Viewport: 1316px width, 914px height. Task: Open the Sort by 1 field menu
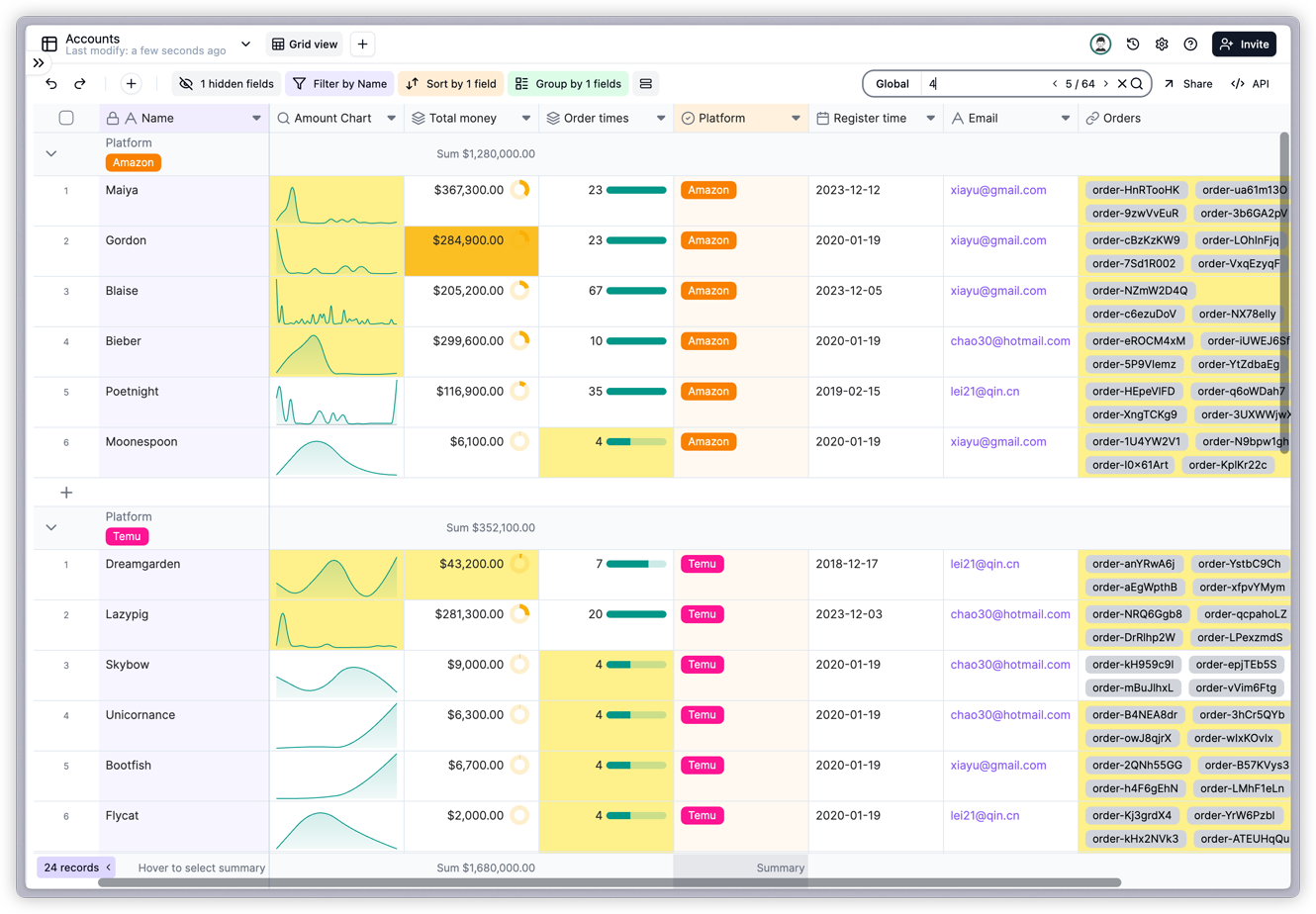point(450,84)
